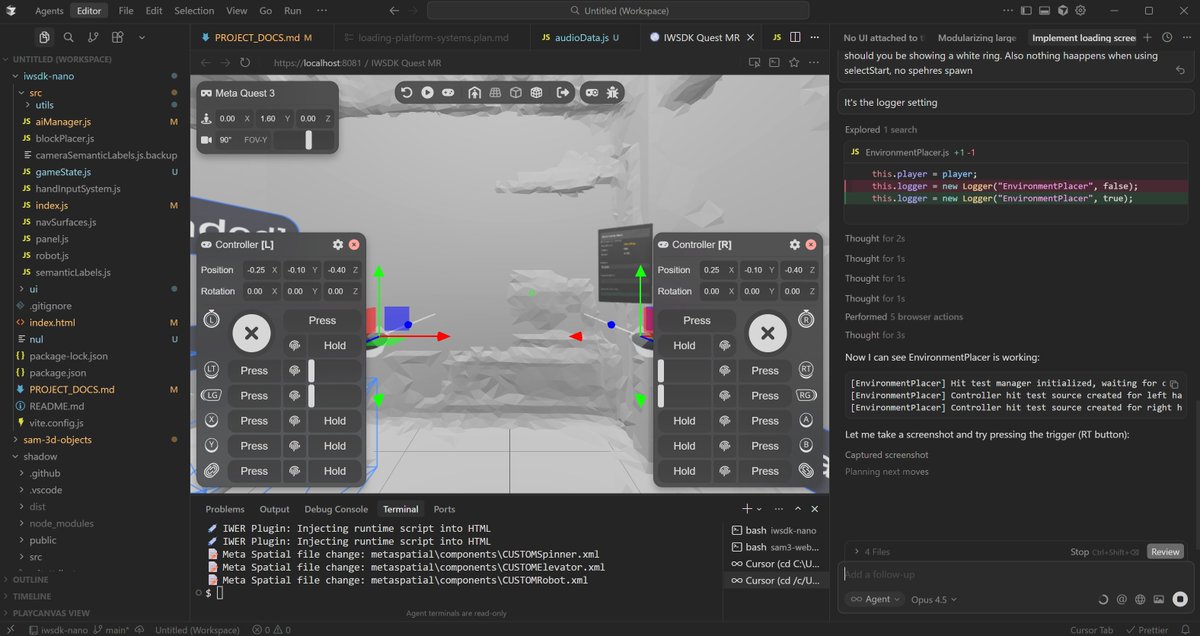
Task: Click the Review button in the Cursor panel
Action: point(1164,551)
